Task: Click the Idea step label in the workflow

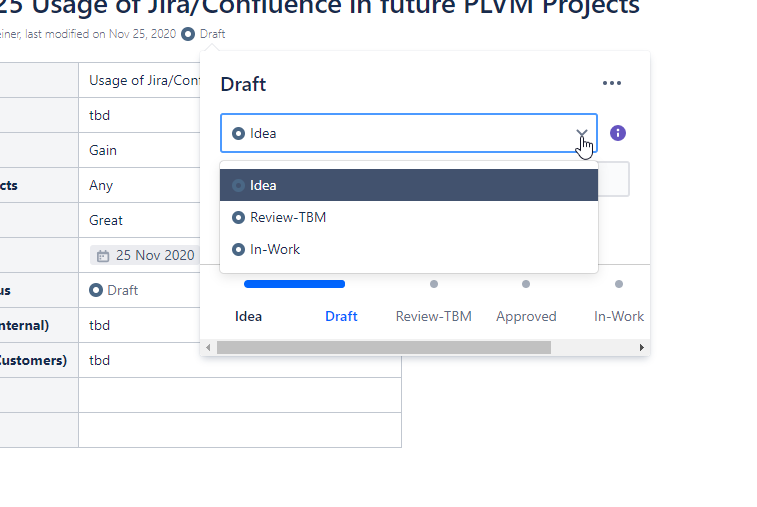Action: (248, 316)
